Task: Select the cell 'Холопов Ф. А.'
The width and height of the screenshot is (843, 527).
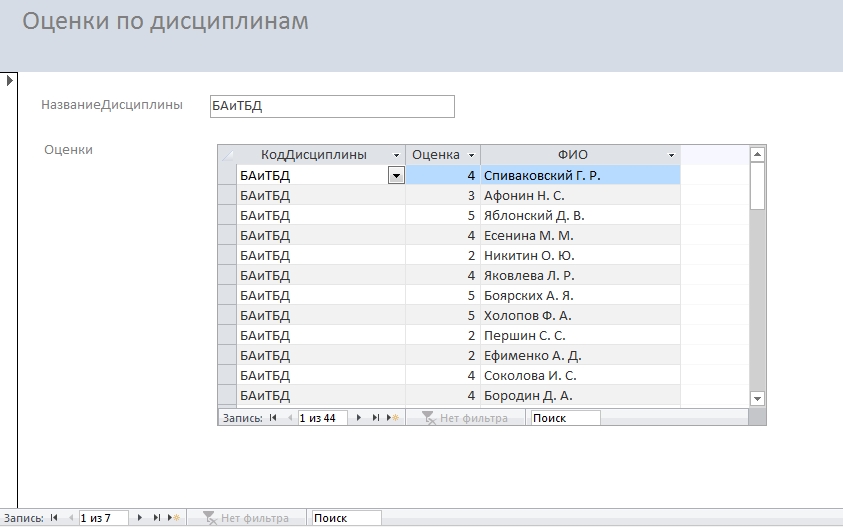Action: (581, 315)
